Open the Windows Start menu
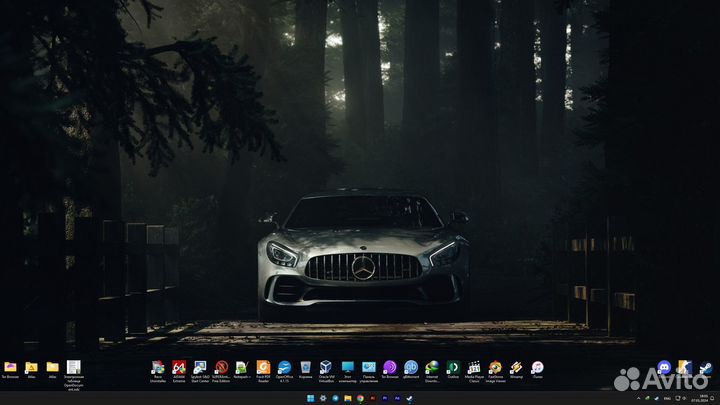720x405 pixels. (309, 398)
